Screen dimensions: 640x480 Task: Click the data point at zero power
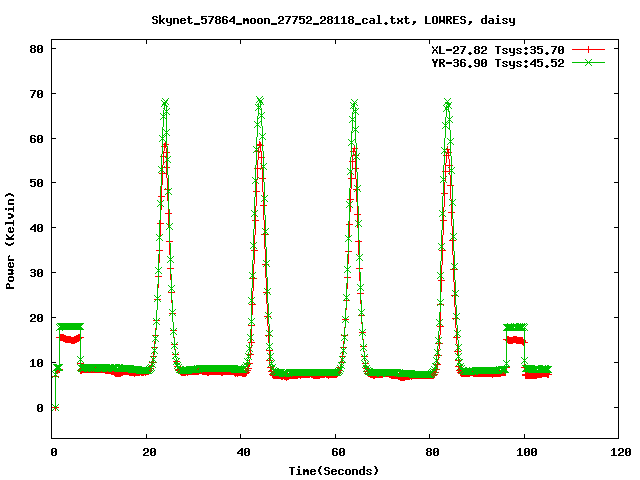coord(56,407)
